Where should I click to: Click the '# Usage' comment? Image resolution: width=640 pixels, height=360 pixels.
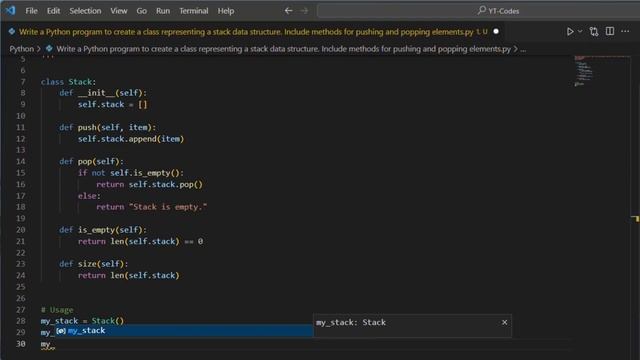point(57,310)
